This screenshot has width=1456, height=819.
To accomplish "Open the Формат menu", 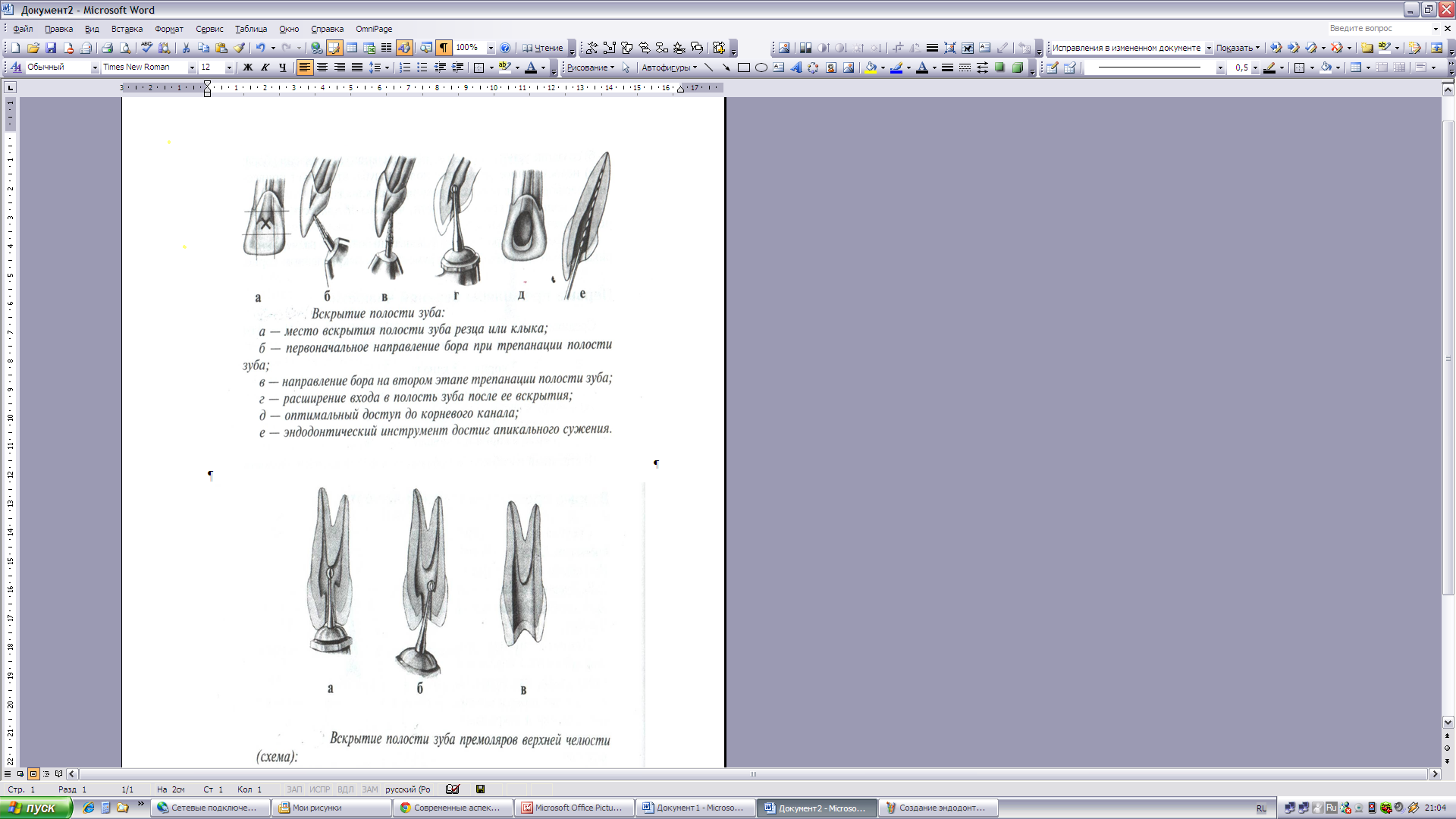I will pos(168,29).
